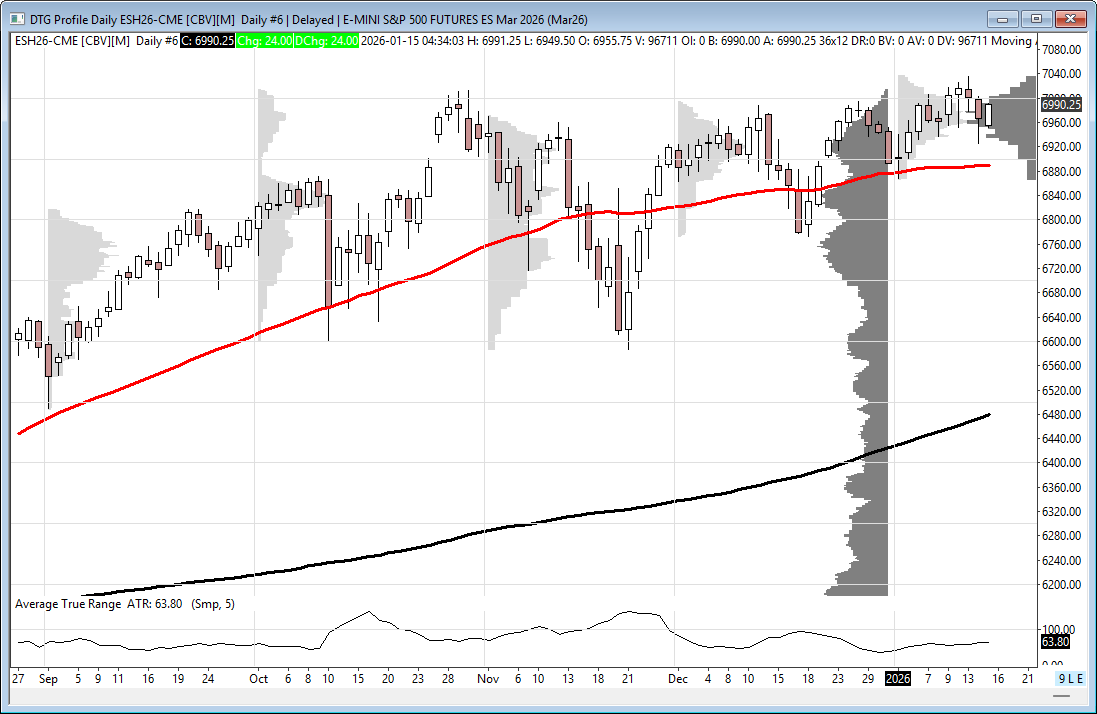Image resolution: width=1097 pixels, height=714 pixels.
Task: Click the 63.80 ATR value label
Action: (x=1055, y=641)
